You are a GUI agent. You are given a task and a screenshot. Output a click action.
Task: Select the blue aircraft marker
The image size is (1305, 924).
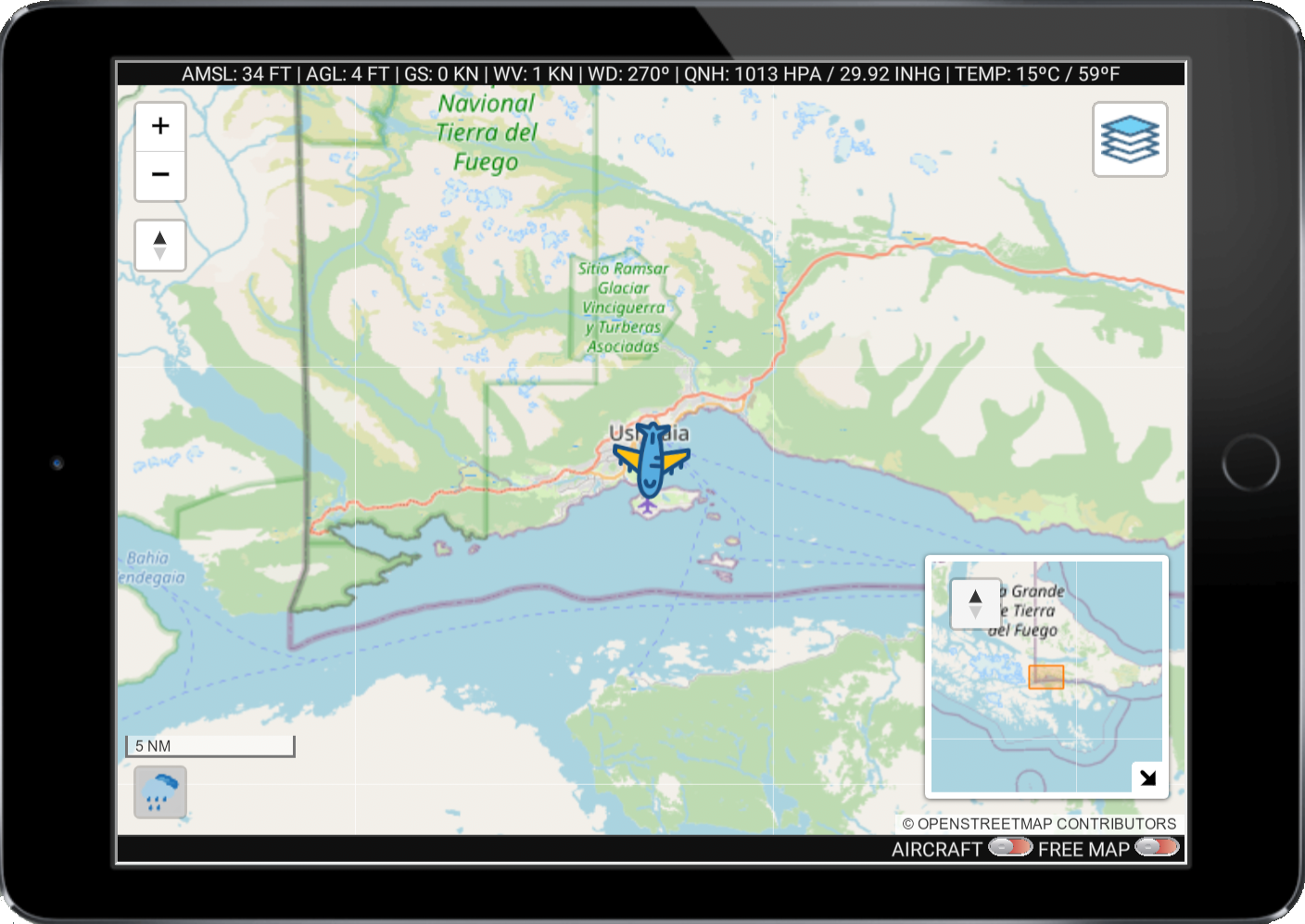652,460
